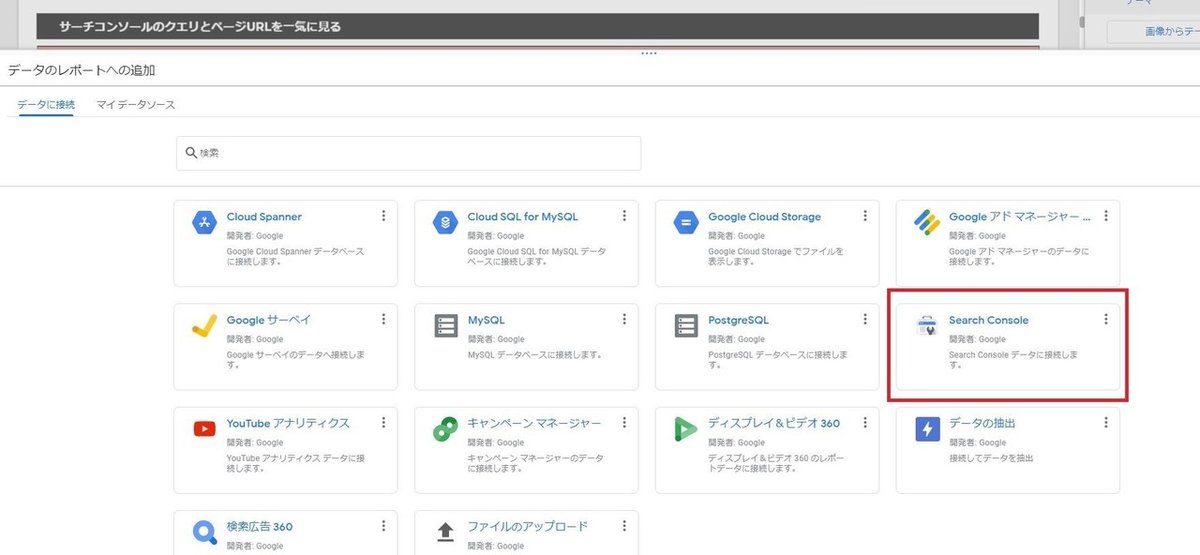Click the MySQL database icon
Image resolution: width=1200 pixels, height=555 pixels.
click(445, 326)
